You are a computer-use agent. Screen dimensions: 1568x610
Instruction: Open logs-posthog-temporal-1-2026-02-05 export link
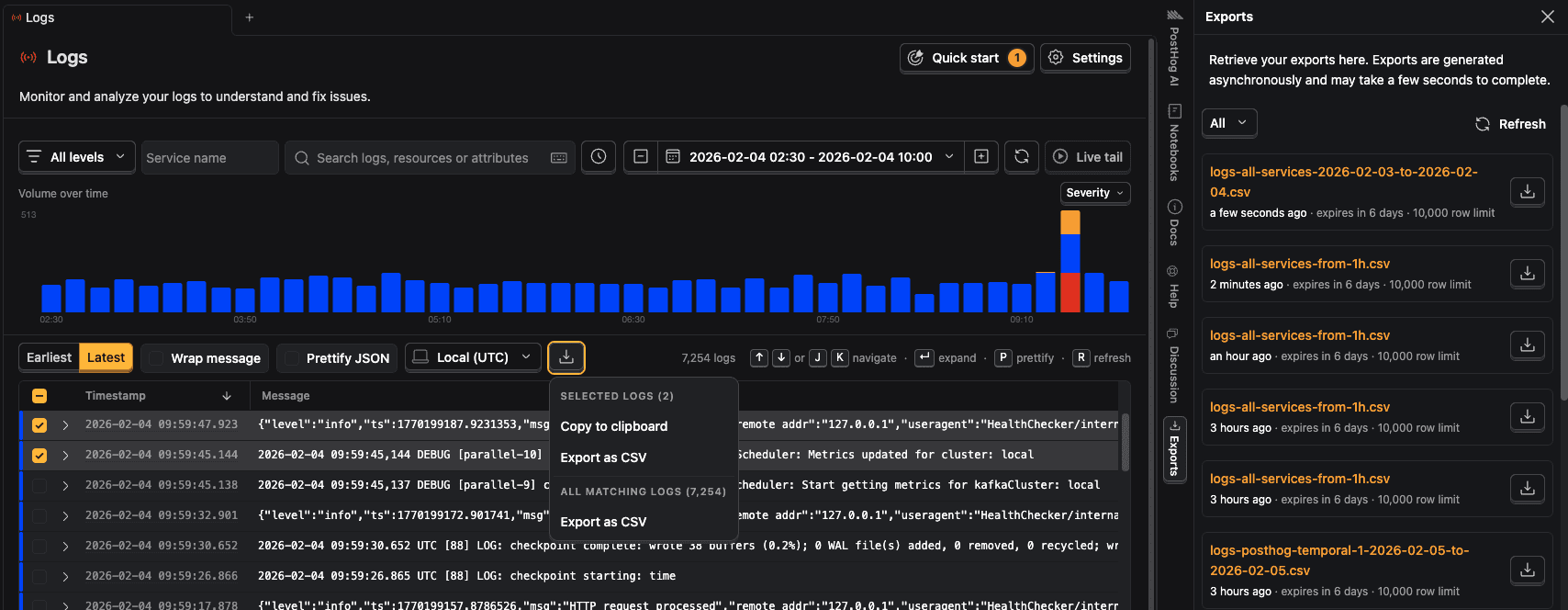1338,560
